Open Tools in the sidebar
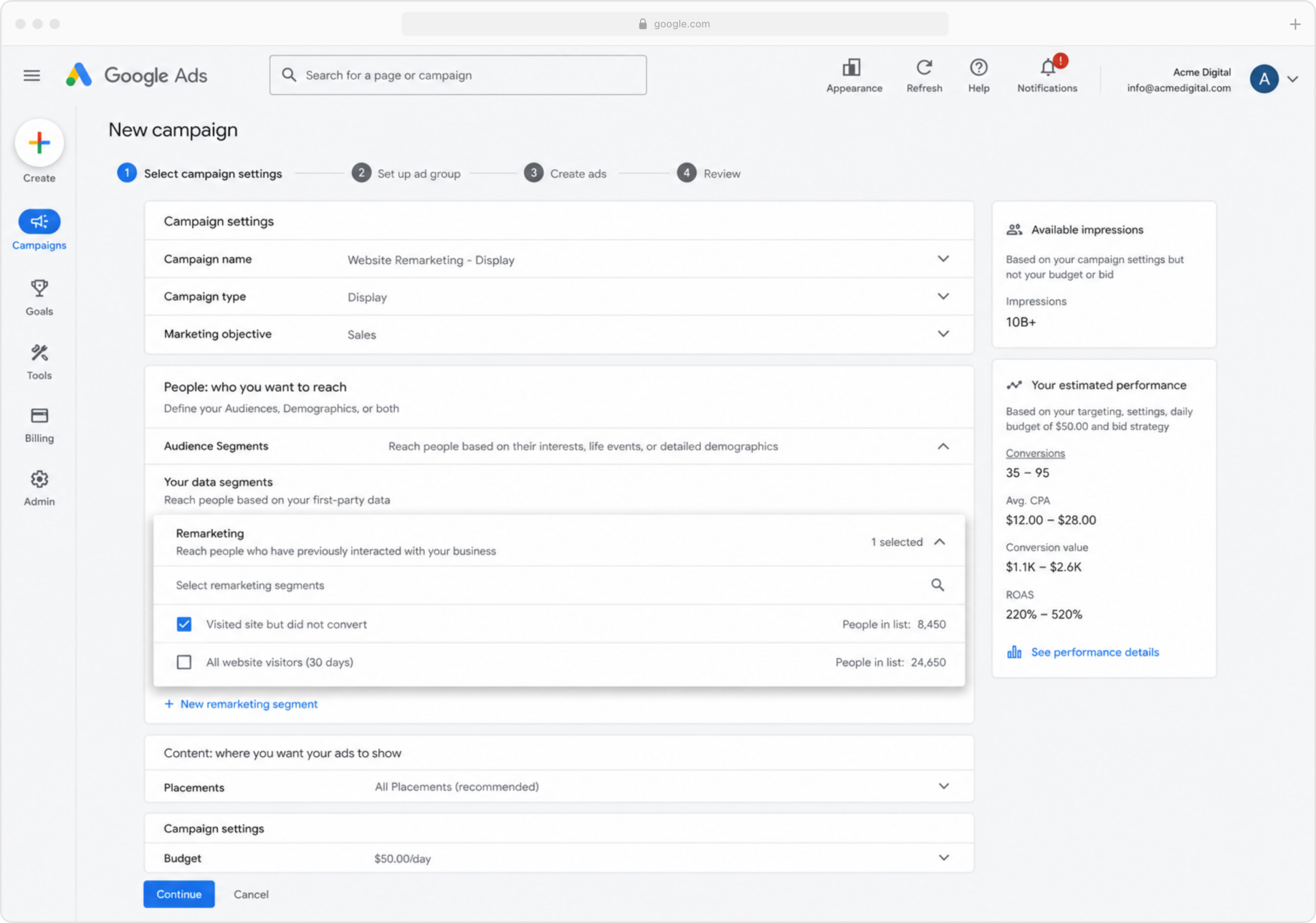The image size is (1316, 923). tap(39, 363)
